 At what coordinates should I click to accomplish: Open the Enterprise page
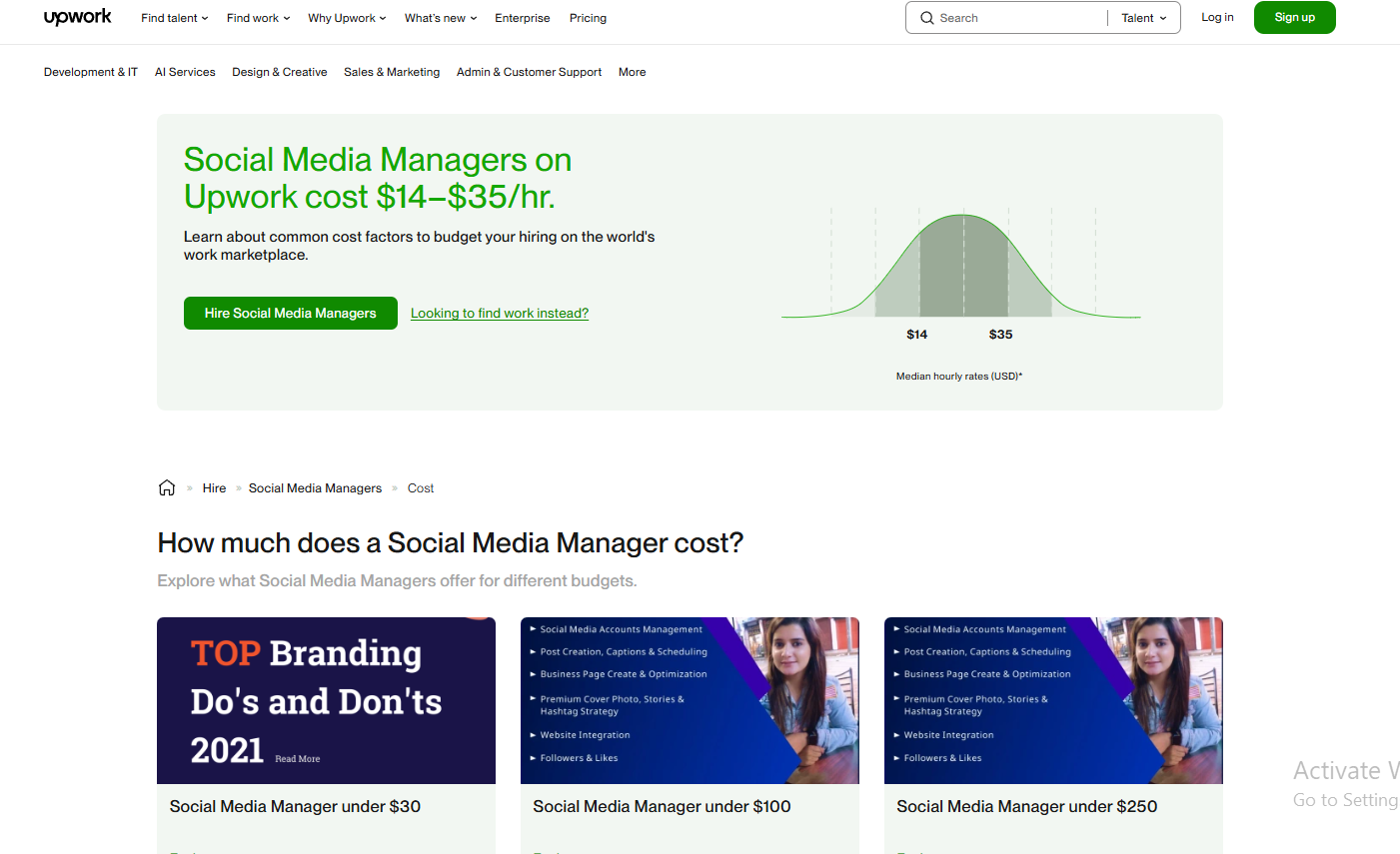tap(523, 18)
